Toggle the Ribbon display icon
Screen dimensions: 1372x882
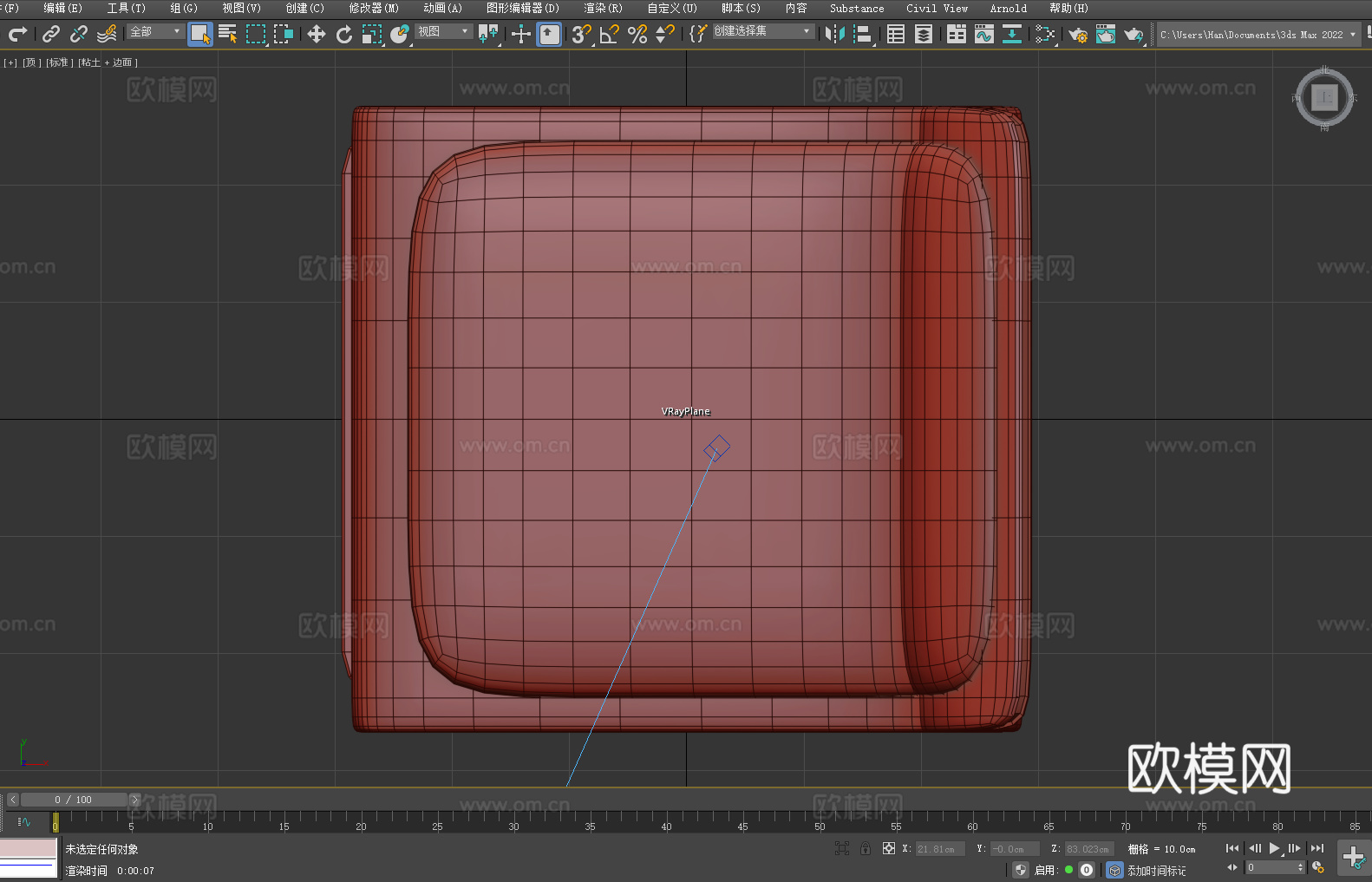957,34
